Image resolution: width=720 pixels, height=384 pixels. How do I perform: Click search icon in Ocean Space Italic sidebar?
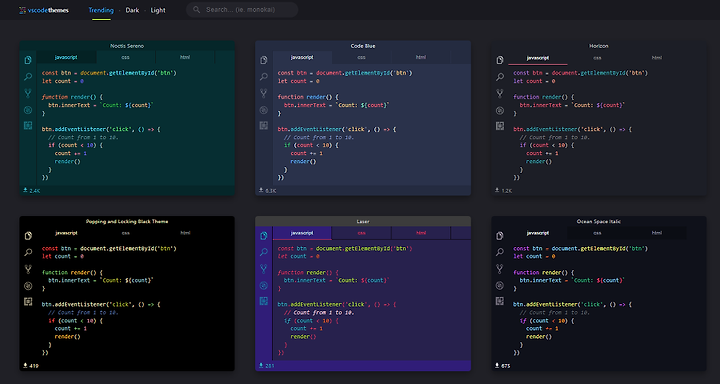[x=500, y=252]
